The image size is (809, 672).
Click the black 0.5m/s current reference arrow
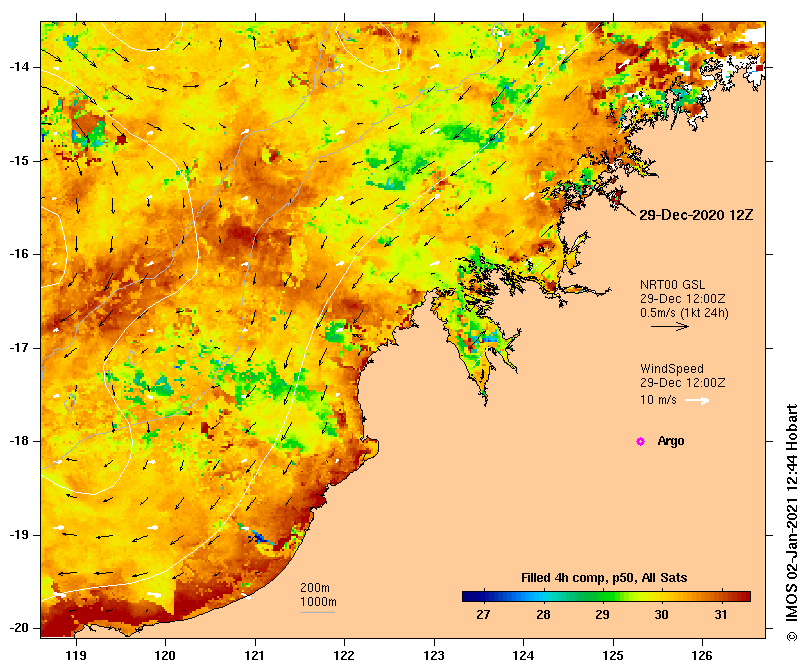(670, 326)
